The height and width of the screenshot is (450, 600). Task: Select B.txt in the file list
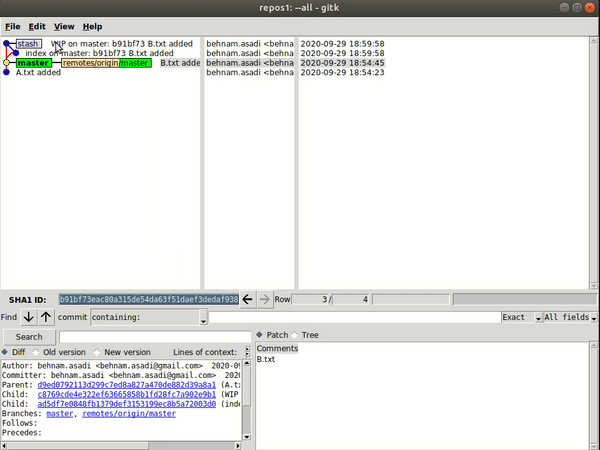coord(266,359)
